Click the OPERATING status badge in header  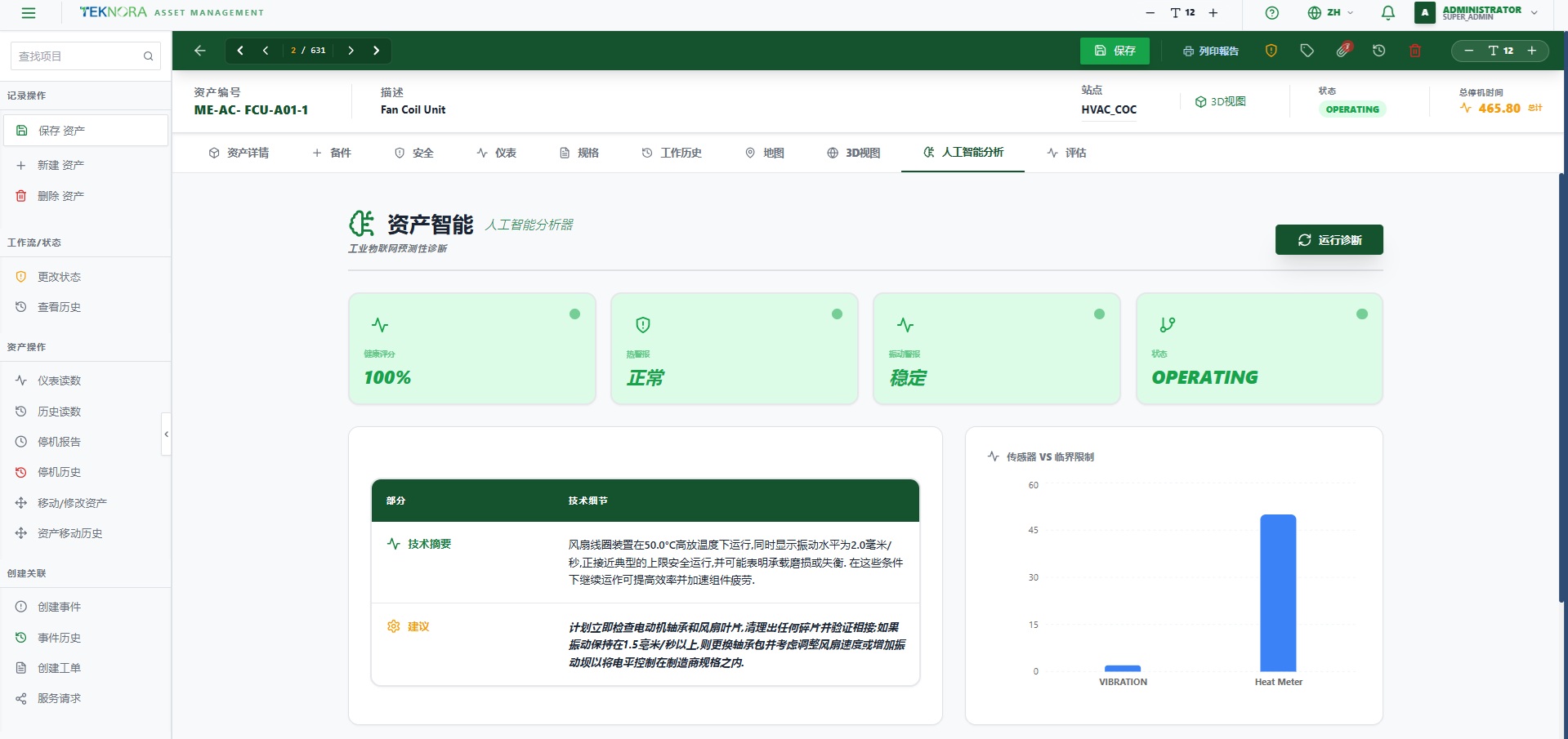coord(1352,109)
